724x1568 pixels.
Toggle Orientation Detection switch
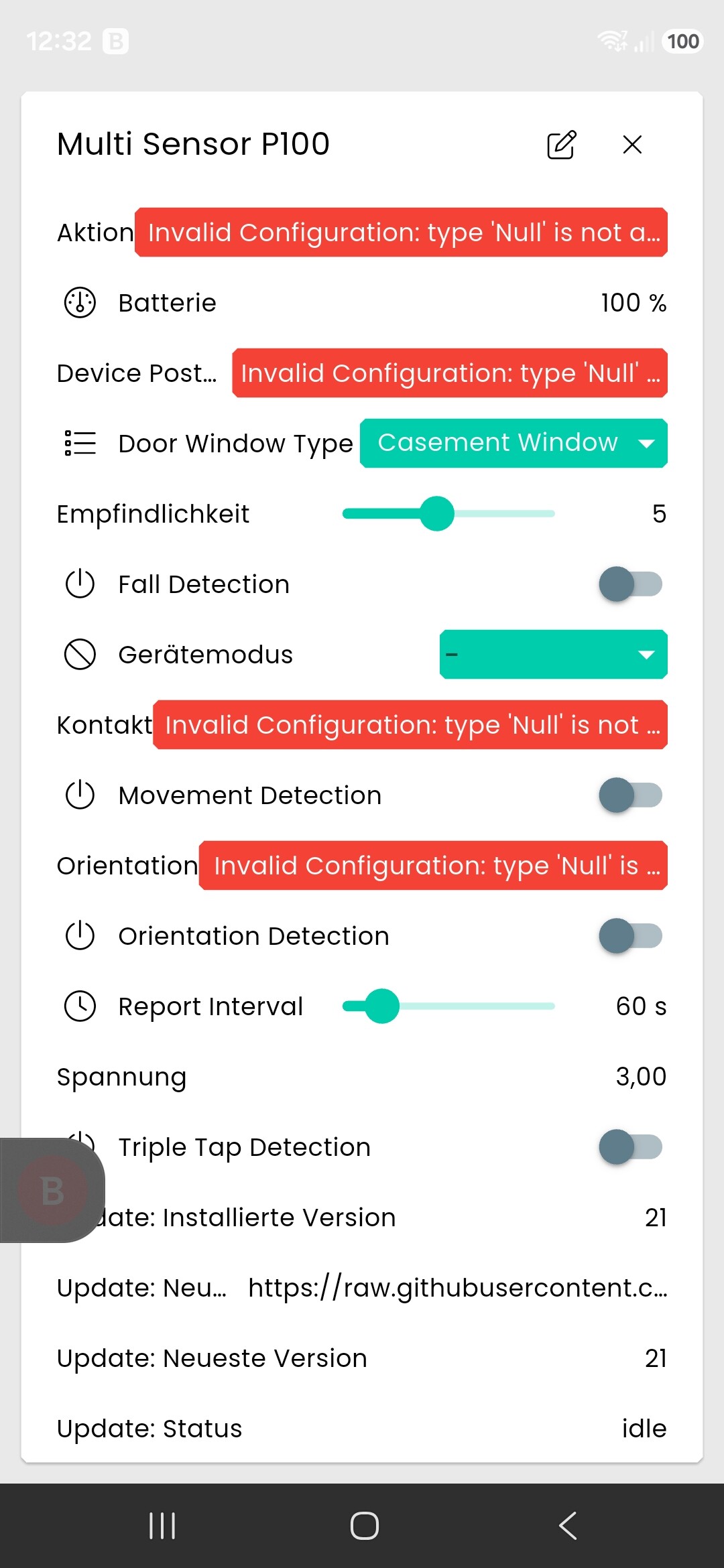tap(630, 935)
